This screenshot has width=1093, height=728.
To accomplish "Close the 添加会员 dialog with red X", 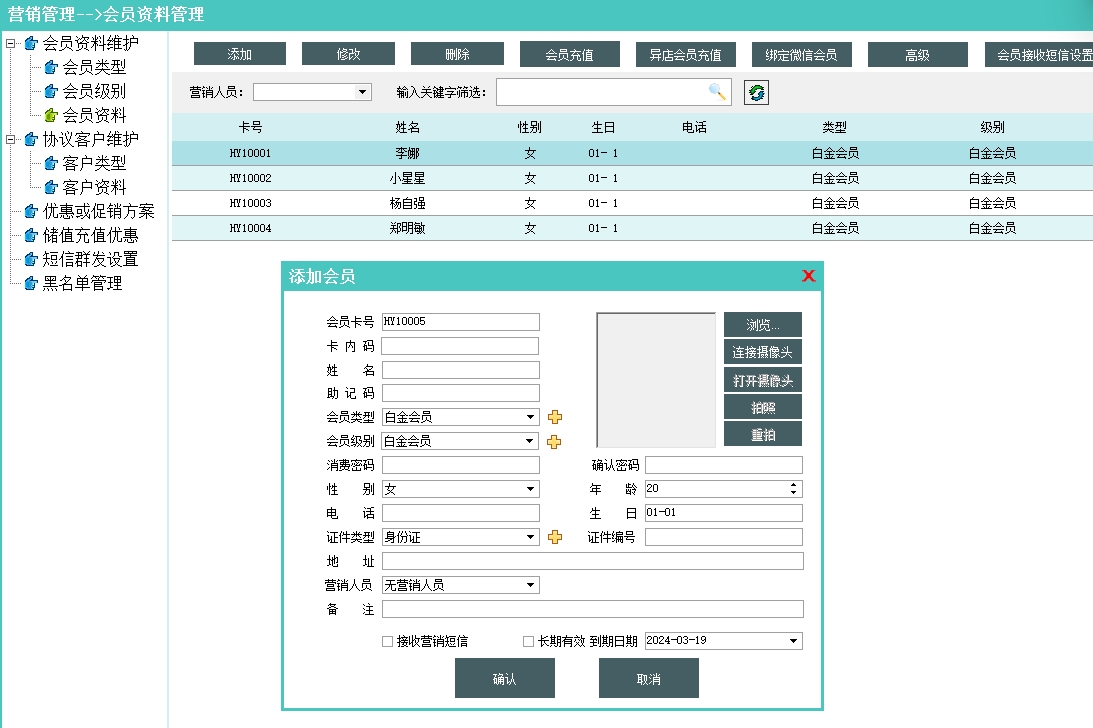I will click(x=809, y=277).
